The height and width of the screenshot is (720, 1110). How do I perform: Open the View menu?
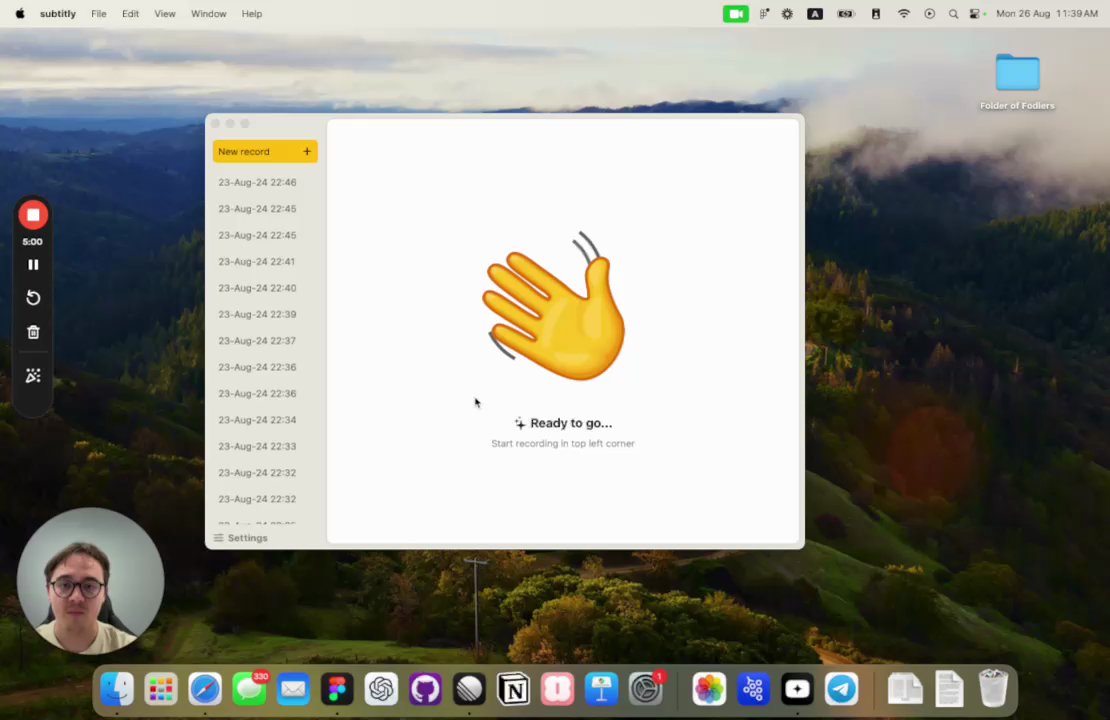pyautogui.click(x=165, y=13)
